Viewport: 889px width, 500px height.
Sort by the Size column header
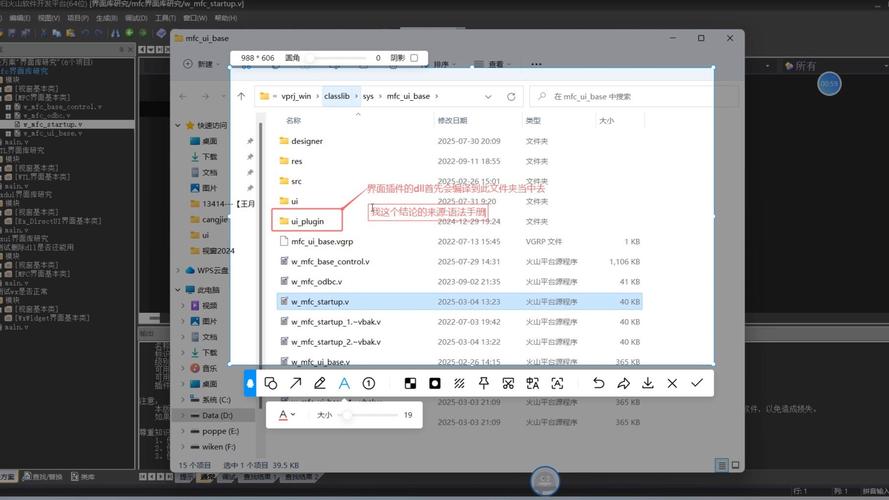(x=607, y=121)
